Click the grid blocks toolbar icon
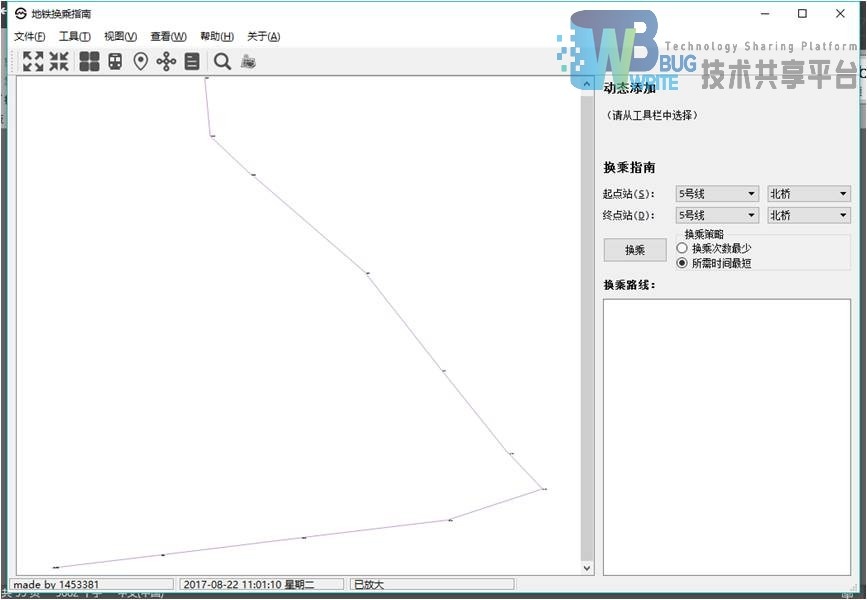 89,60
